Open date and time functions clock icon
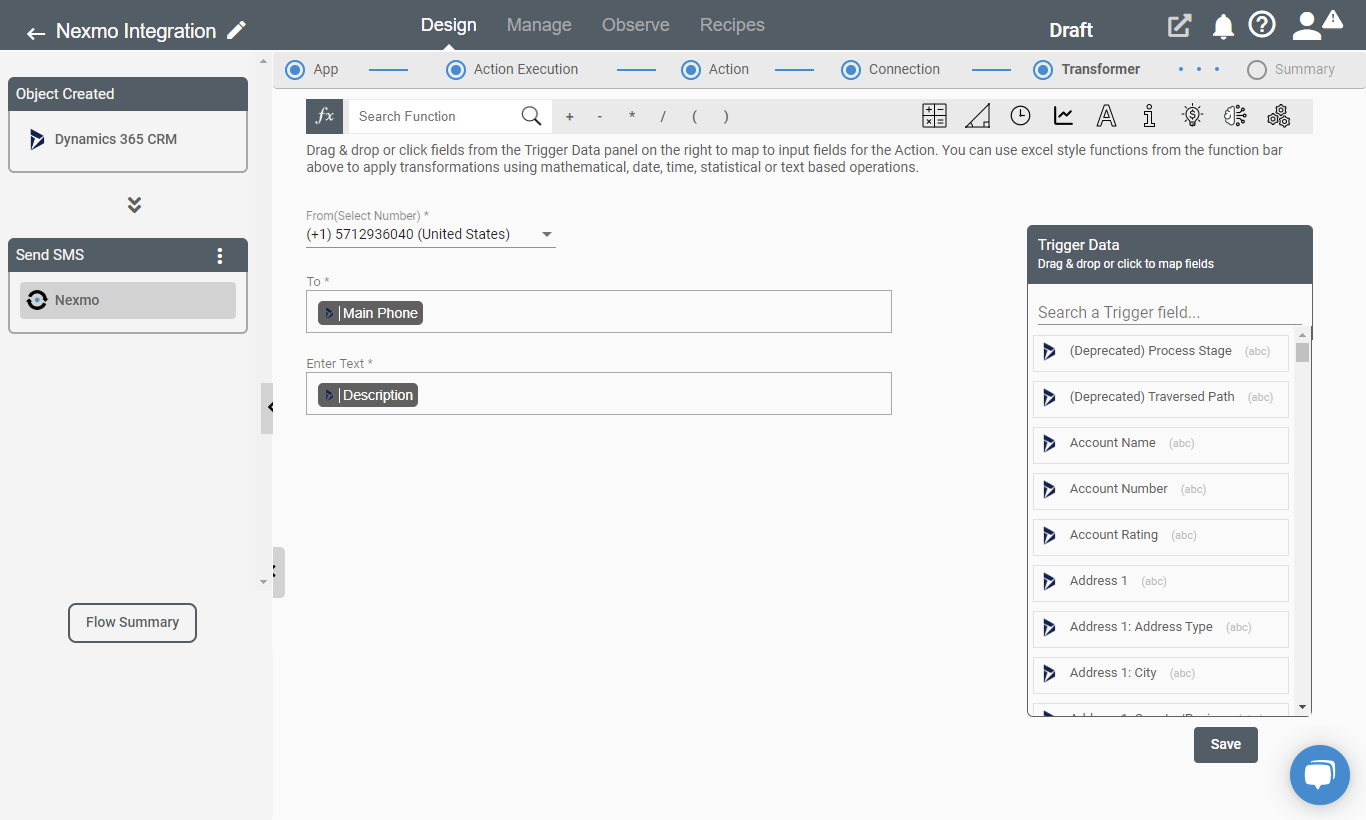Screen dimensions: 1366x820 tap(1020, 116)
